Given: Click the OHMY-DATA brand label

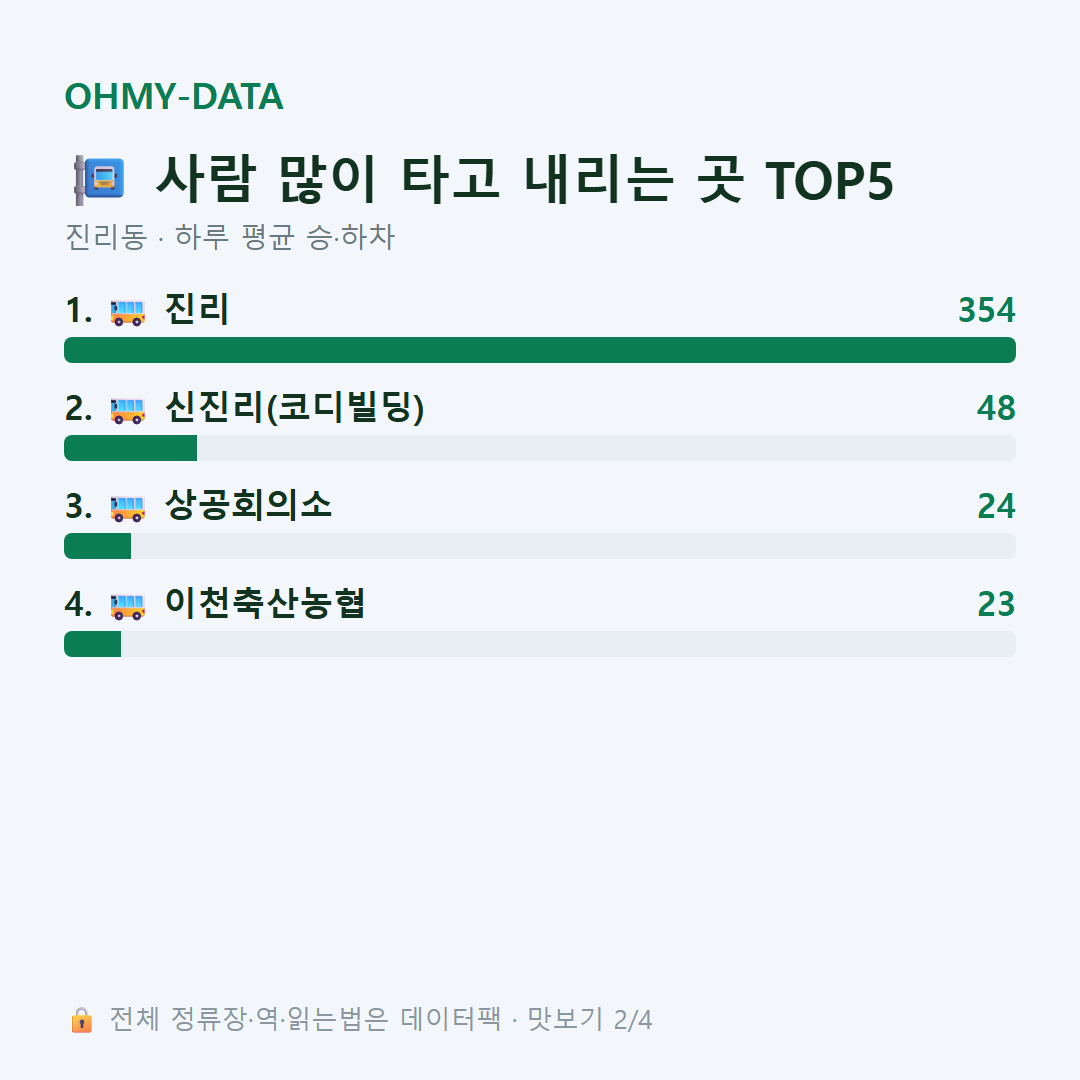Looking at the screenshot, I should tap(174, 96).
